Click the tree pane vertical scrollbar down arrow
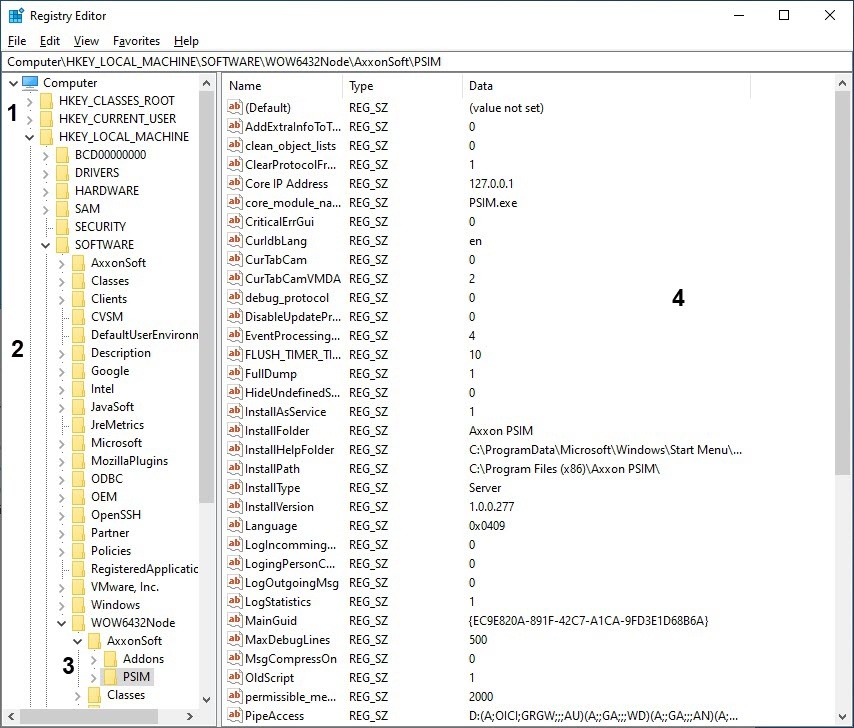 tap(207, 700)
